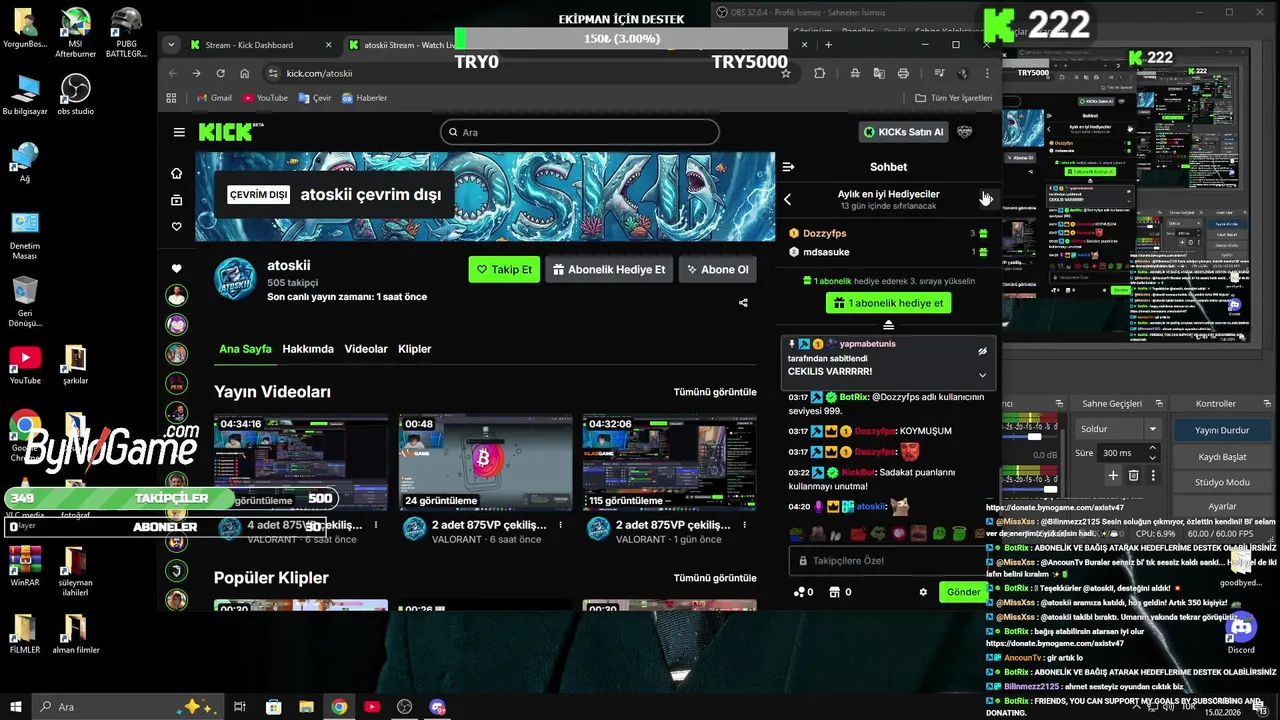Click the printer extension icon in Chrome

[903, 73]
